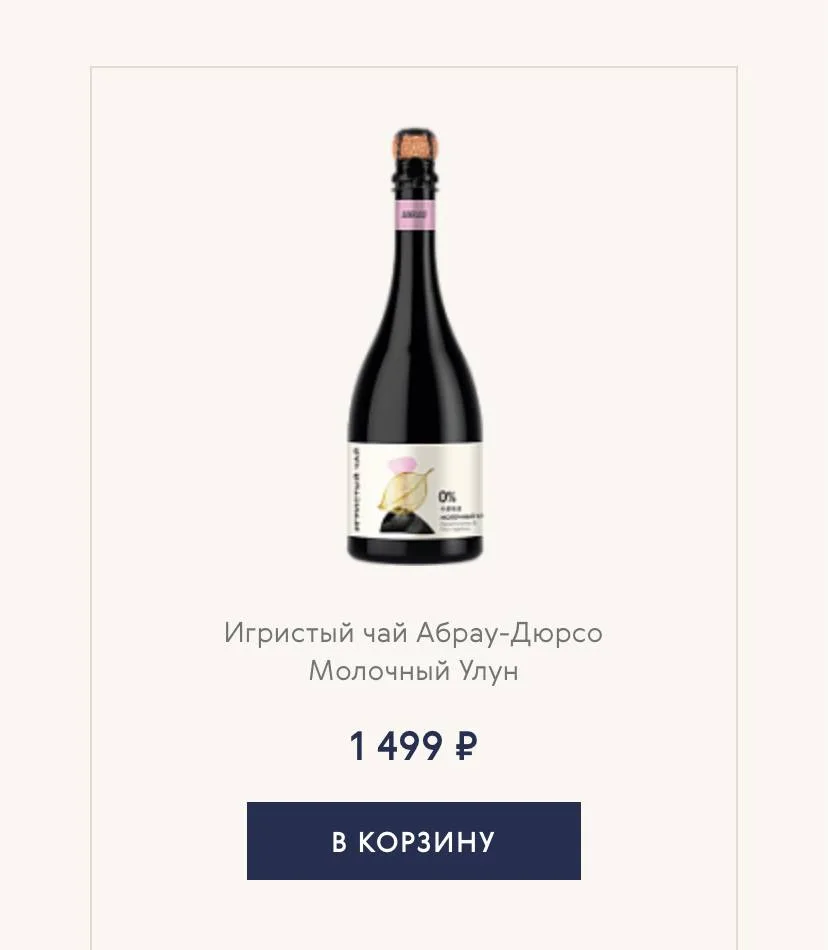Add the sparkling tea to cart with В КОРЗИНУ

click(x=414, y=841)
